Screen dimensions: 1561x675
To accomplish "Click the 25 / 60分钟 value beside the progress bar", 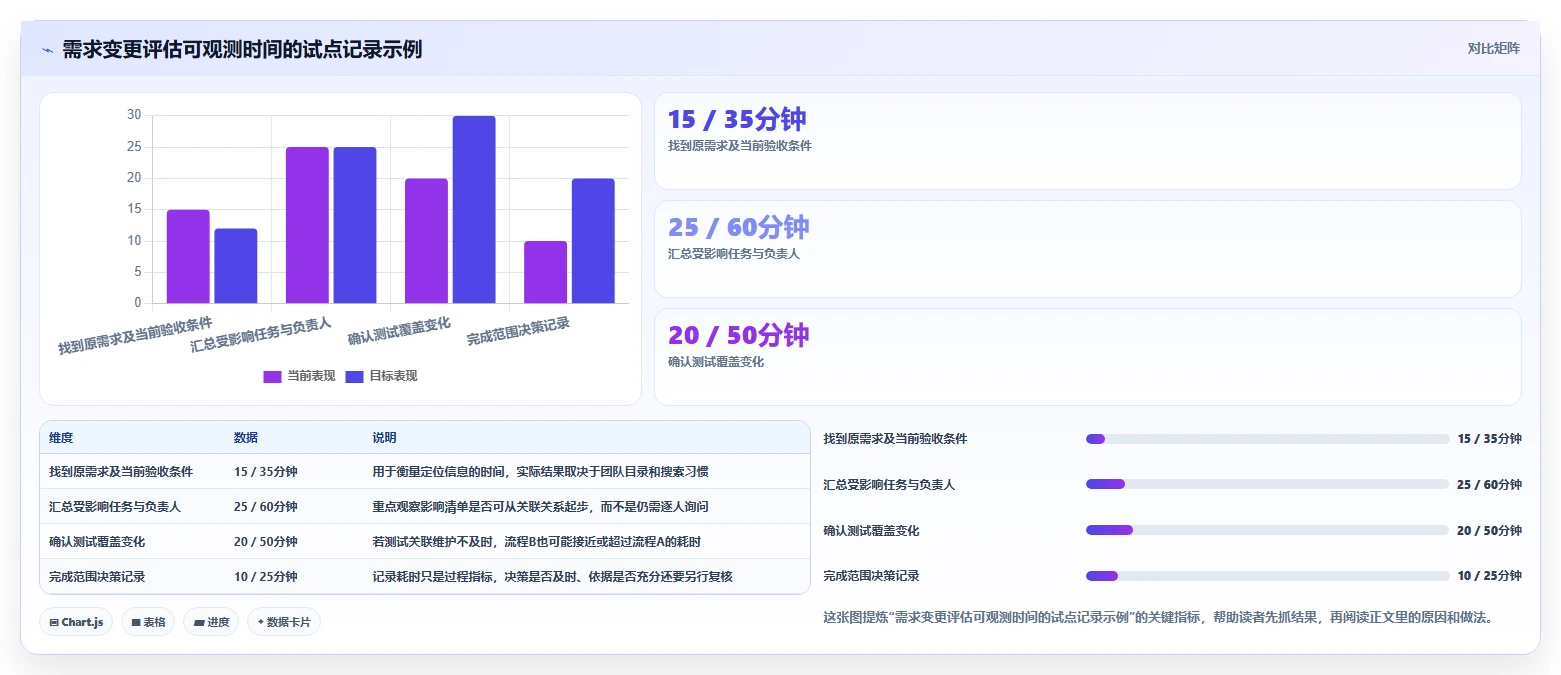I will (x=1489, y=485).
